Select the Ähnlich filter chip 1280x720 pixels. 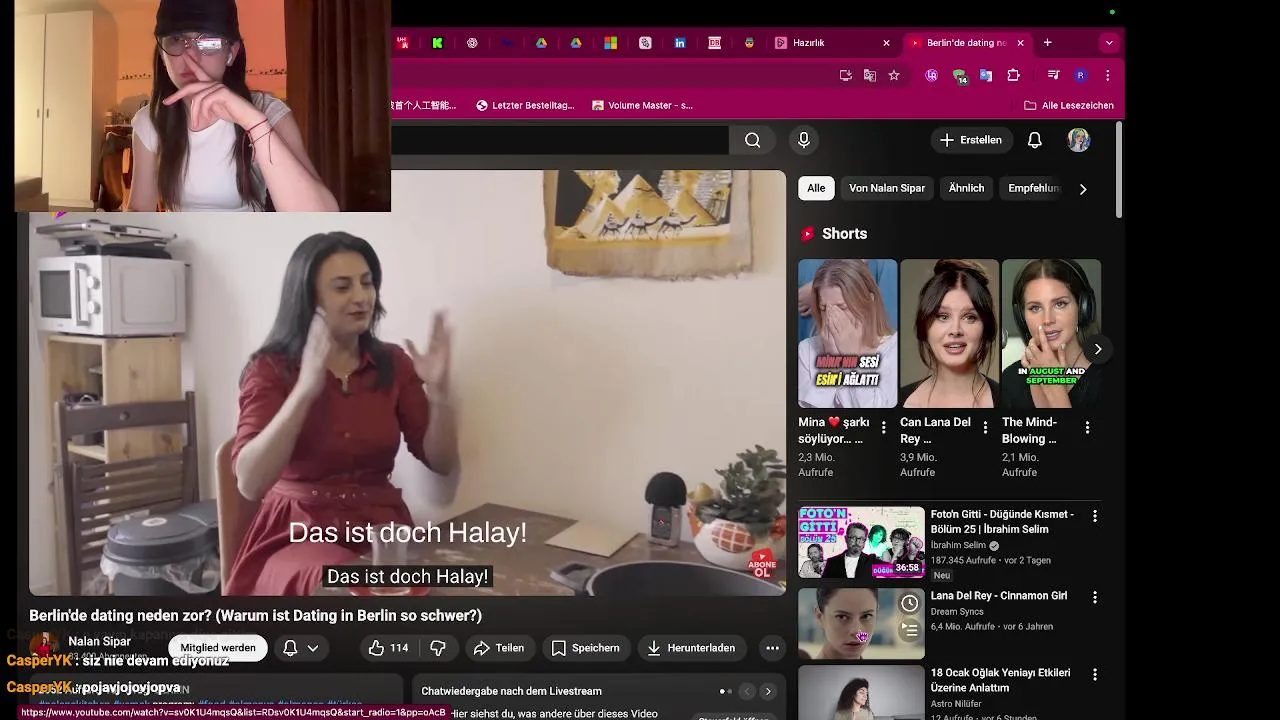966,188
